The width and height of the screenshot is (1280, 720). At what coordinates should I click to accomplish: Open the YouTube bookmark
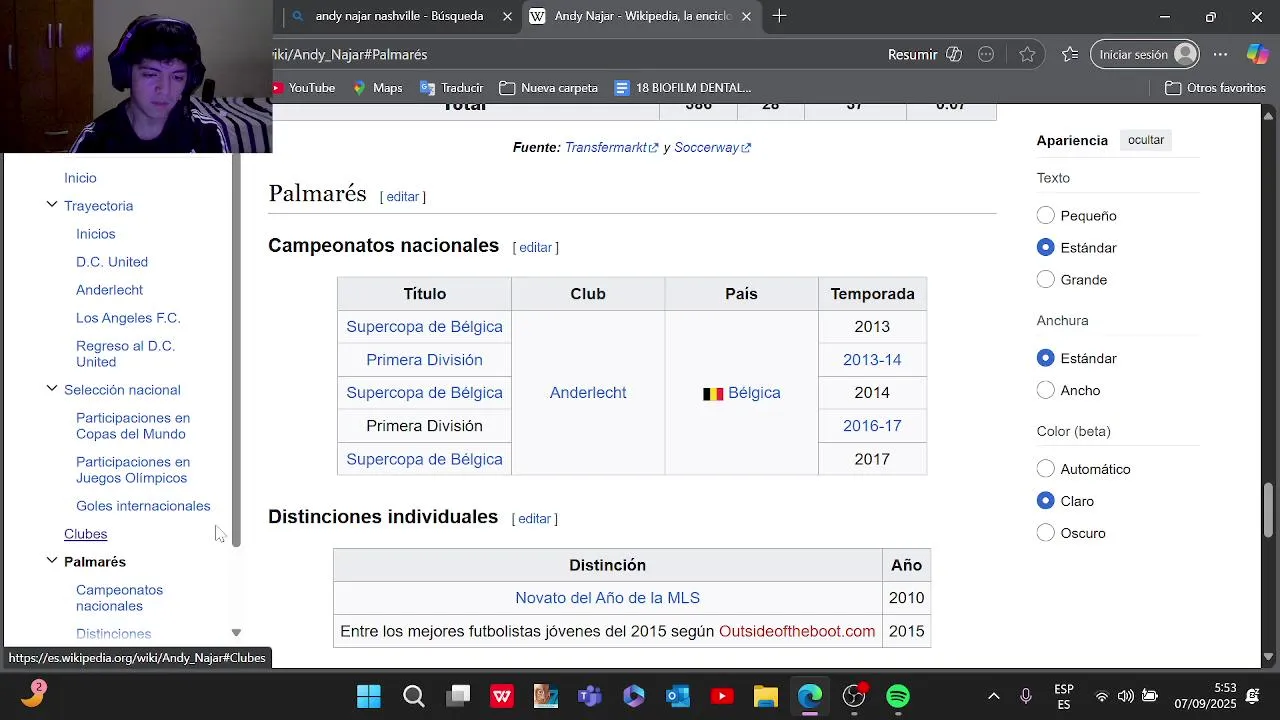303,88
